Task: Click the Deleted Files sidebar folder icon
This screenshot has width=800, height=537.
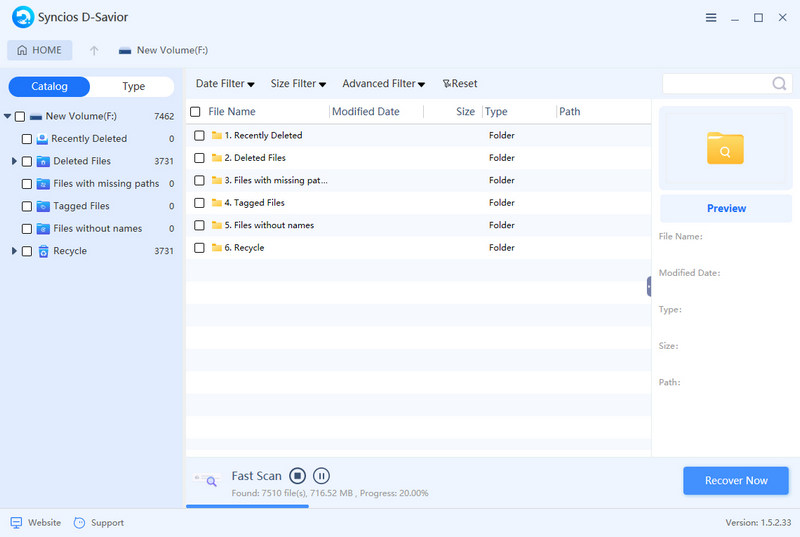Action: [x=43, y=161]
